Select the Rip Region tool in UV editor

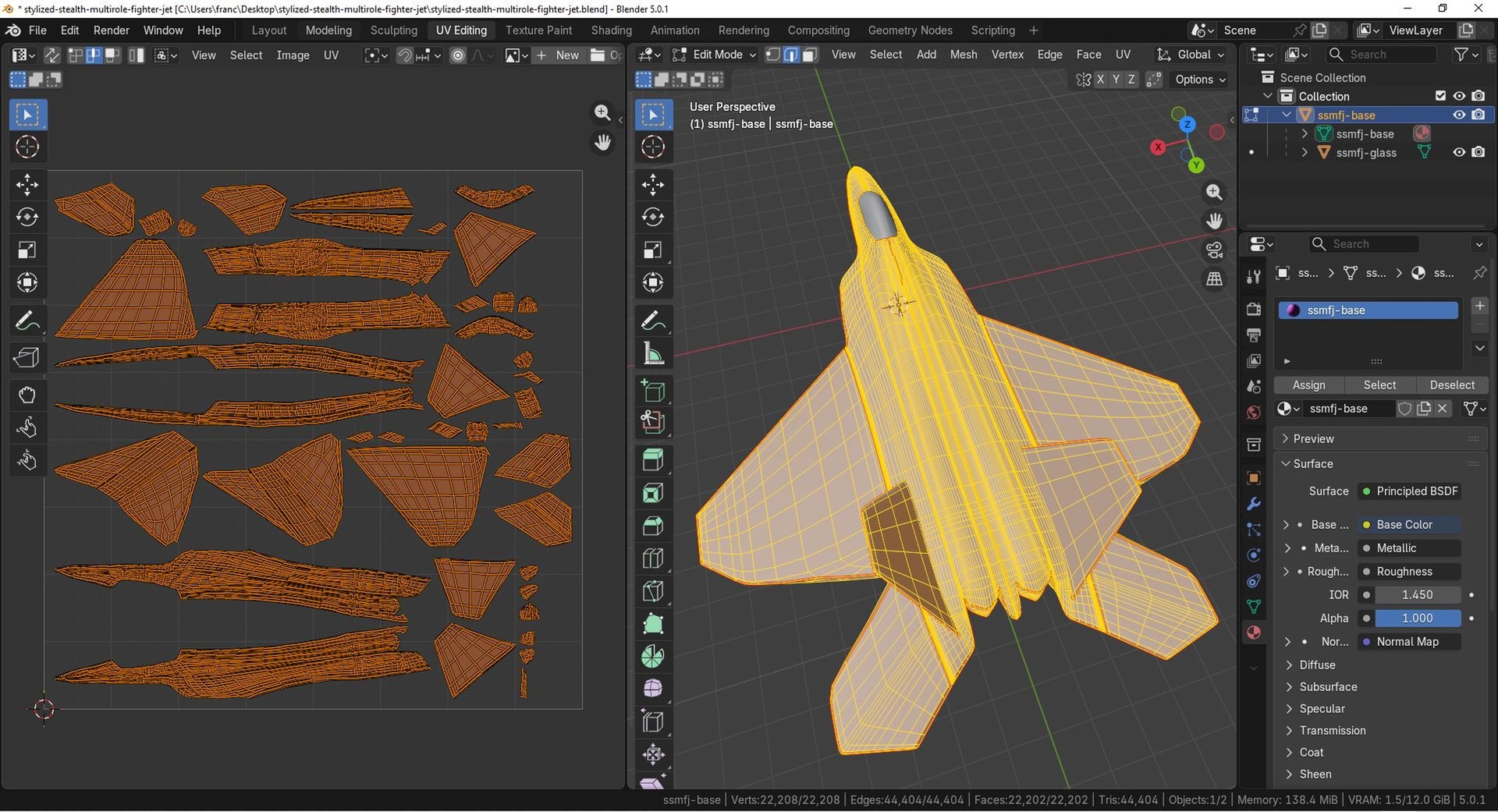click(x=27, y=358)
